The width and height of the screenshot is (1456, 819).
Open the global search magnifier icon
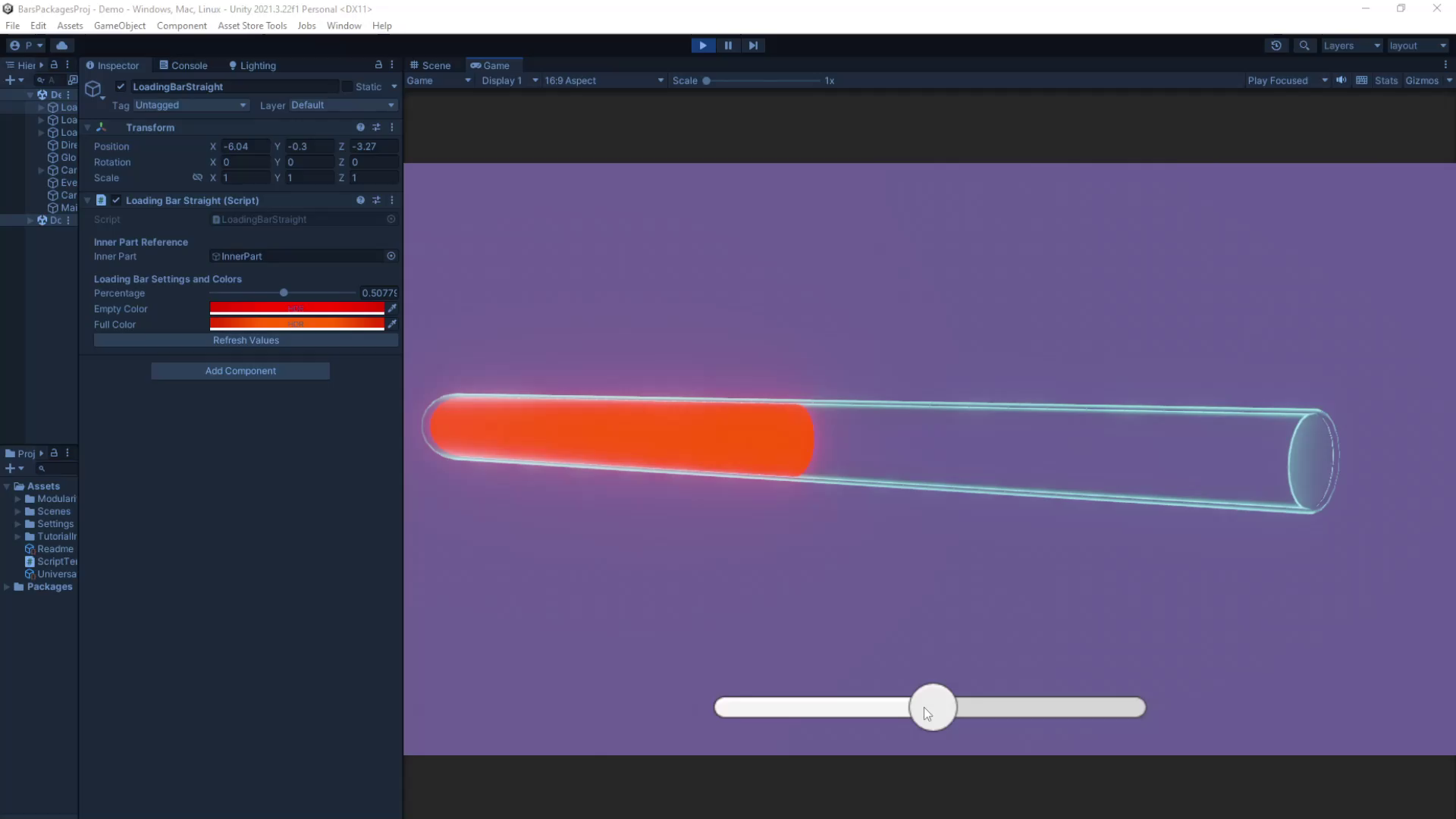[x=1304, y=45]
